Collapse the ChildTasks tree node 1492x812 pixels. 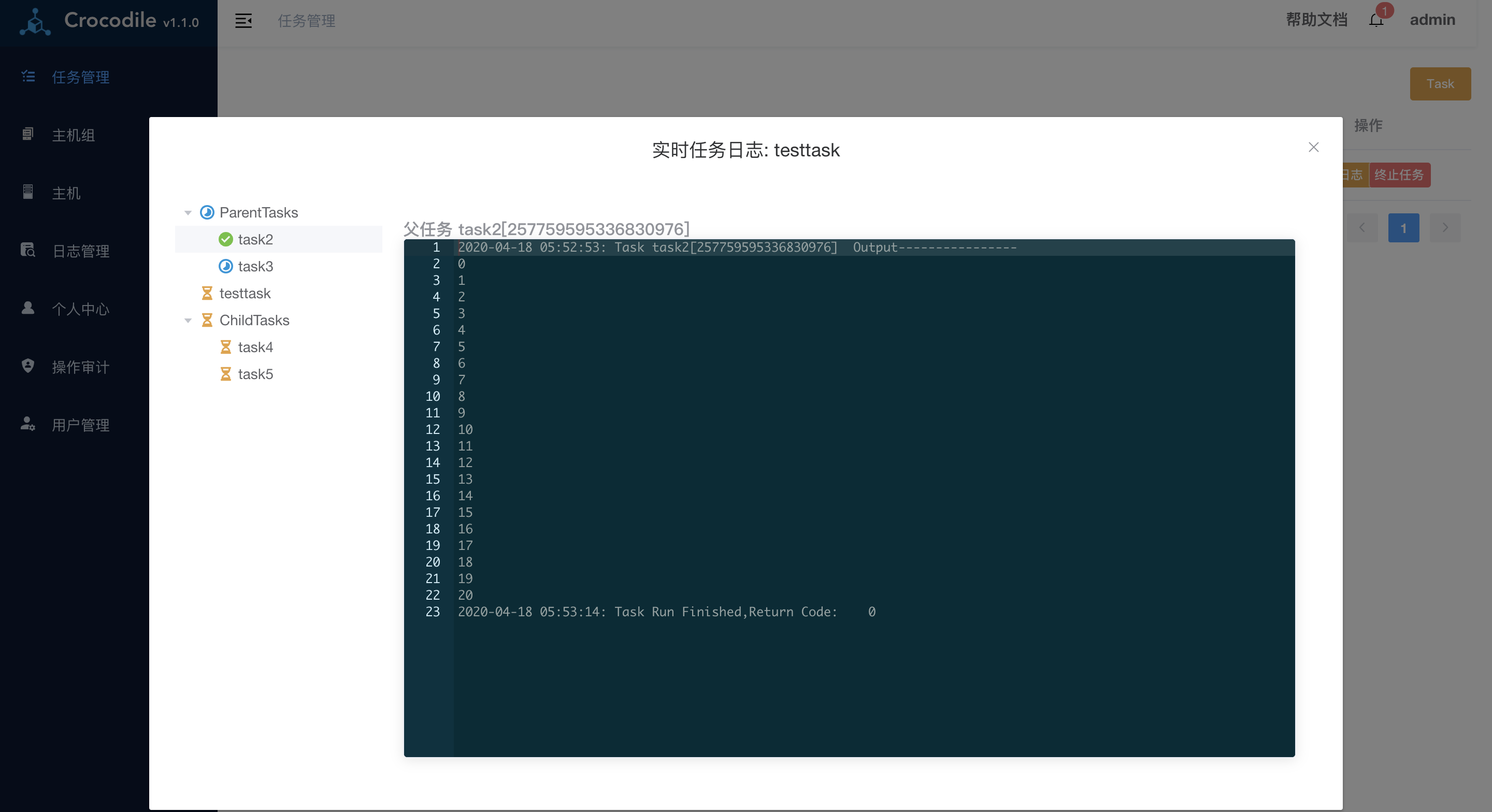pos(188,321)
